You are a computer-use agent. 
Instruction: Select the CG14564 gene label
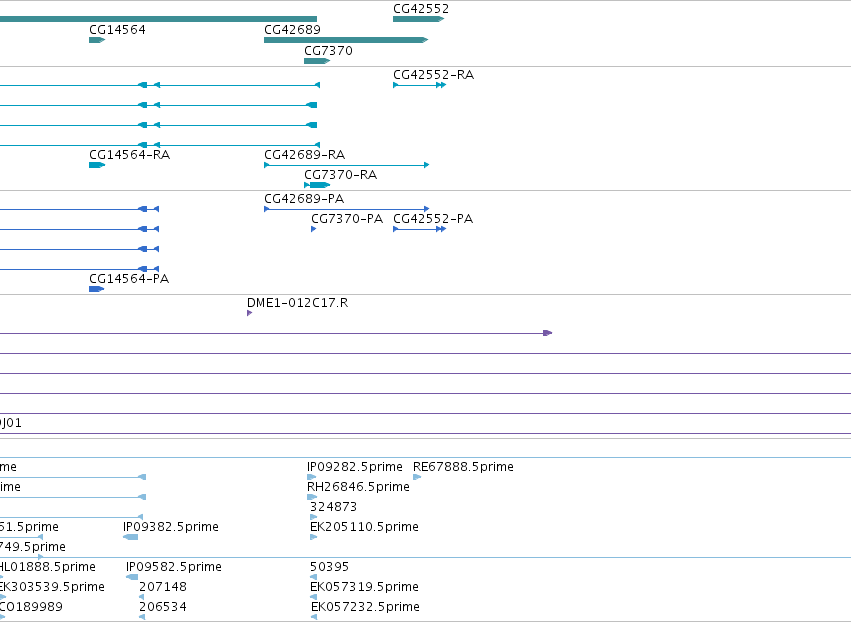tap(117, 30)
